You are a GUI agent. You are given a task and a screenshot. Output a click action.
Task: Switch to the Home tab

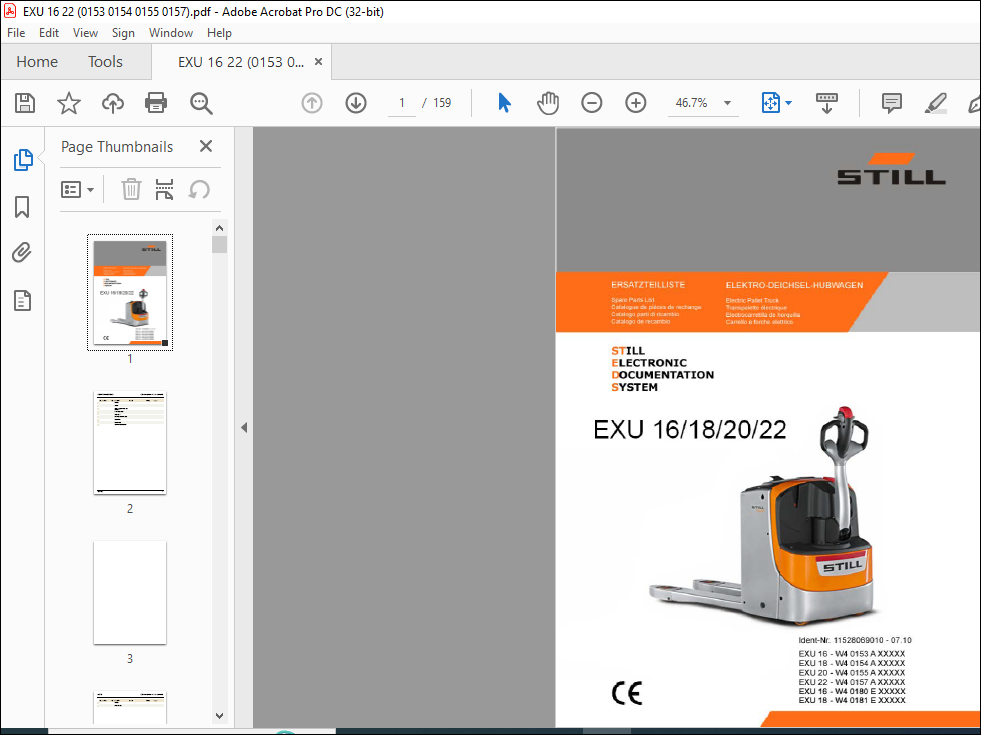point(37,61)
